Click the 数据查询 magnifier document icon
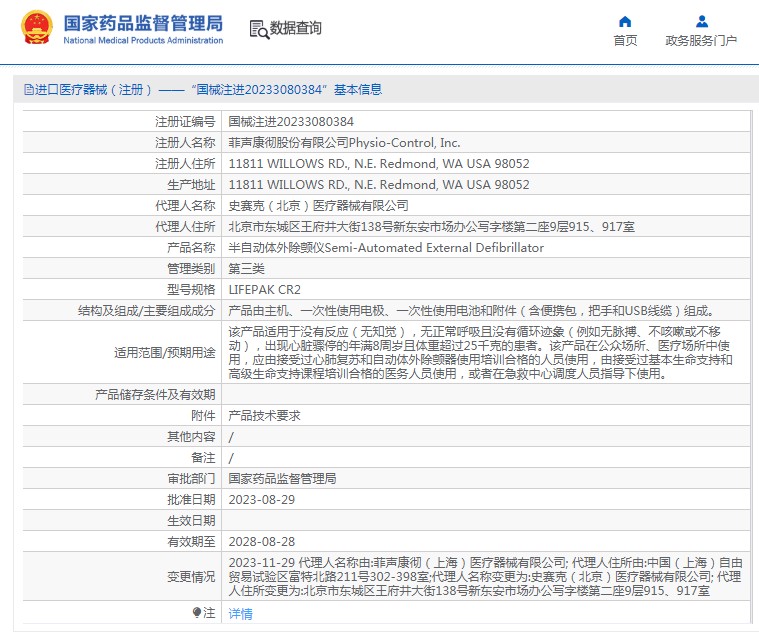This screenshot has height=637, width=759. click(x=258, y=29)
